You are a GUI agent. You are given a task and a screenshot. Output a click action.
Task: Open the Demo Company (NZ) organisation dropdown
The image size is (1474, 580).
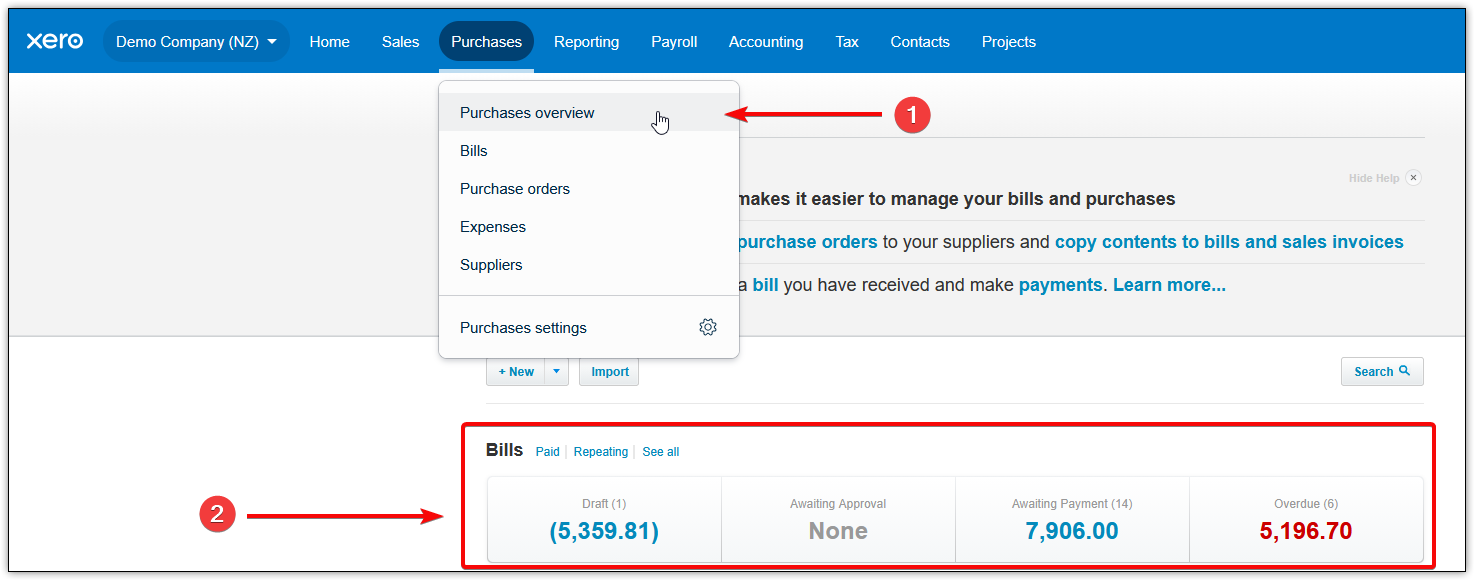click(x=196, y=42)
